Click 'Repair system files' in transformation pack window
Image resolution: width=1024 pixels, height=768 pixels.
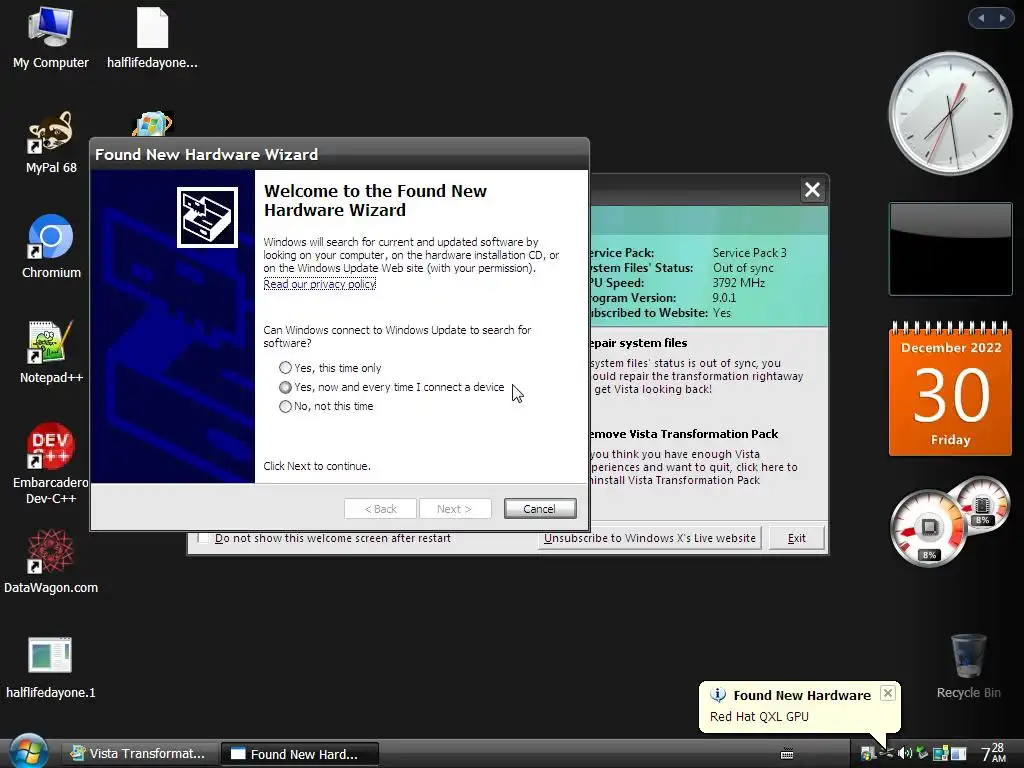pos(638,343)
